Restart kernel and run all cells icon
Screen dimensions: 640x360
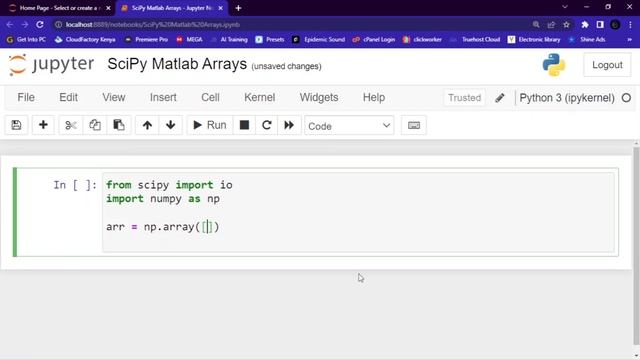[x=289, y=125]
